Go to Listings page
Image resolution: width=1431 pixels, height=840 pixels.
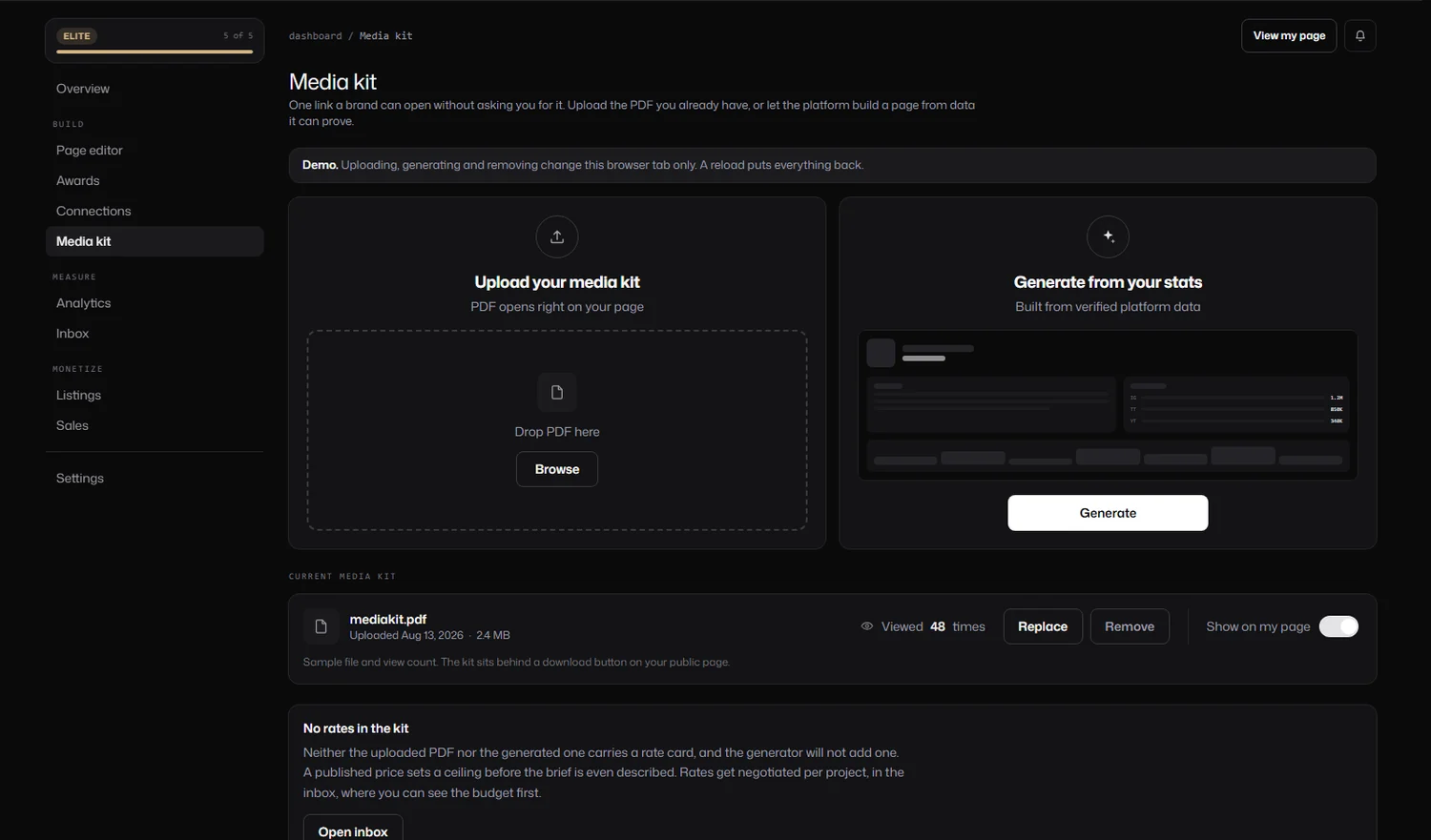point(155,395)
